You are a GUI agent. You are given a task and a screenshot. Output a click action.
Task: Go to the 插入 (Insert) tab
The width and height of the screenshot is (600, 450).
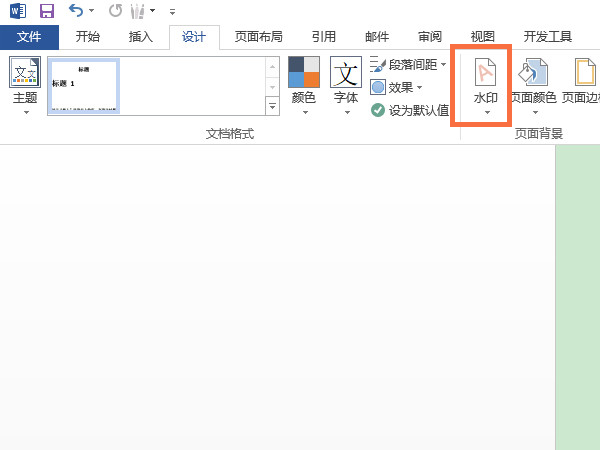pos(141,37)
